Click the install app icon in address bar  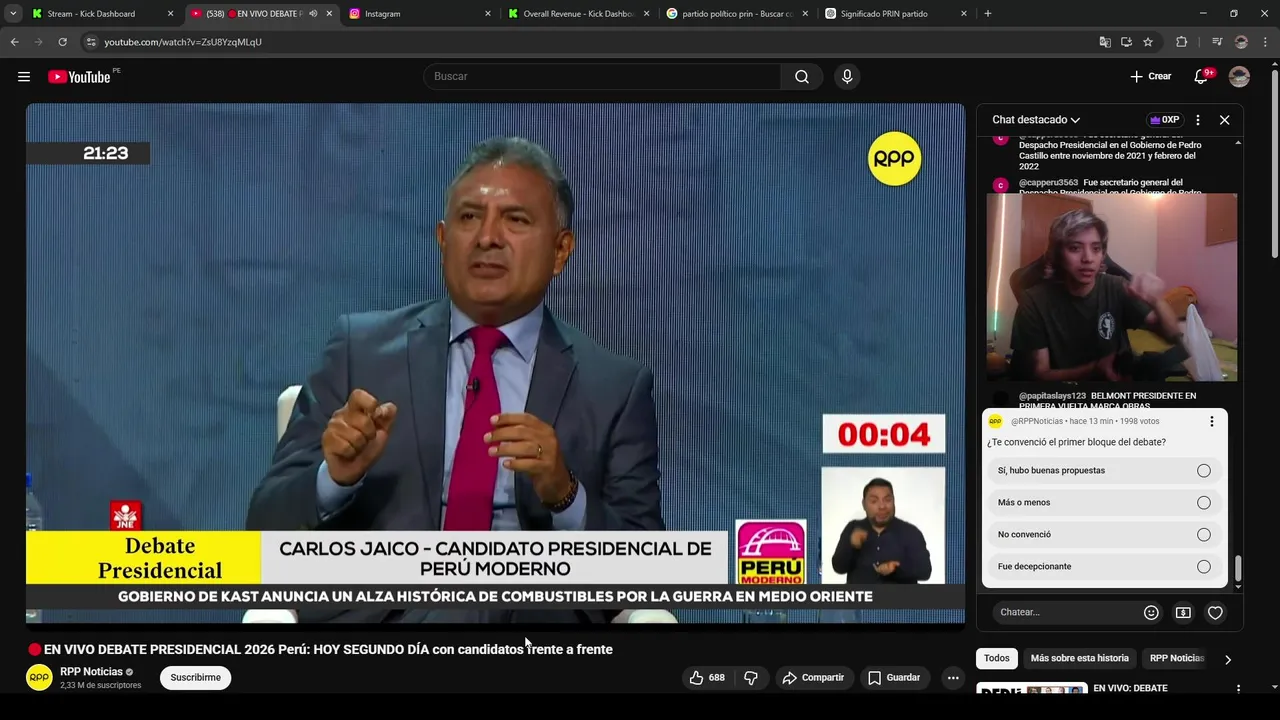(1126, 42)
